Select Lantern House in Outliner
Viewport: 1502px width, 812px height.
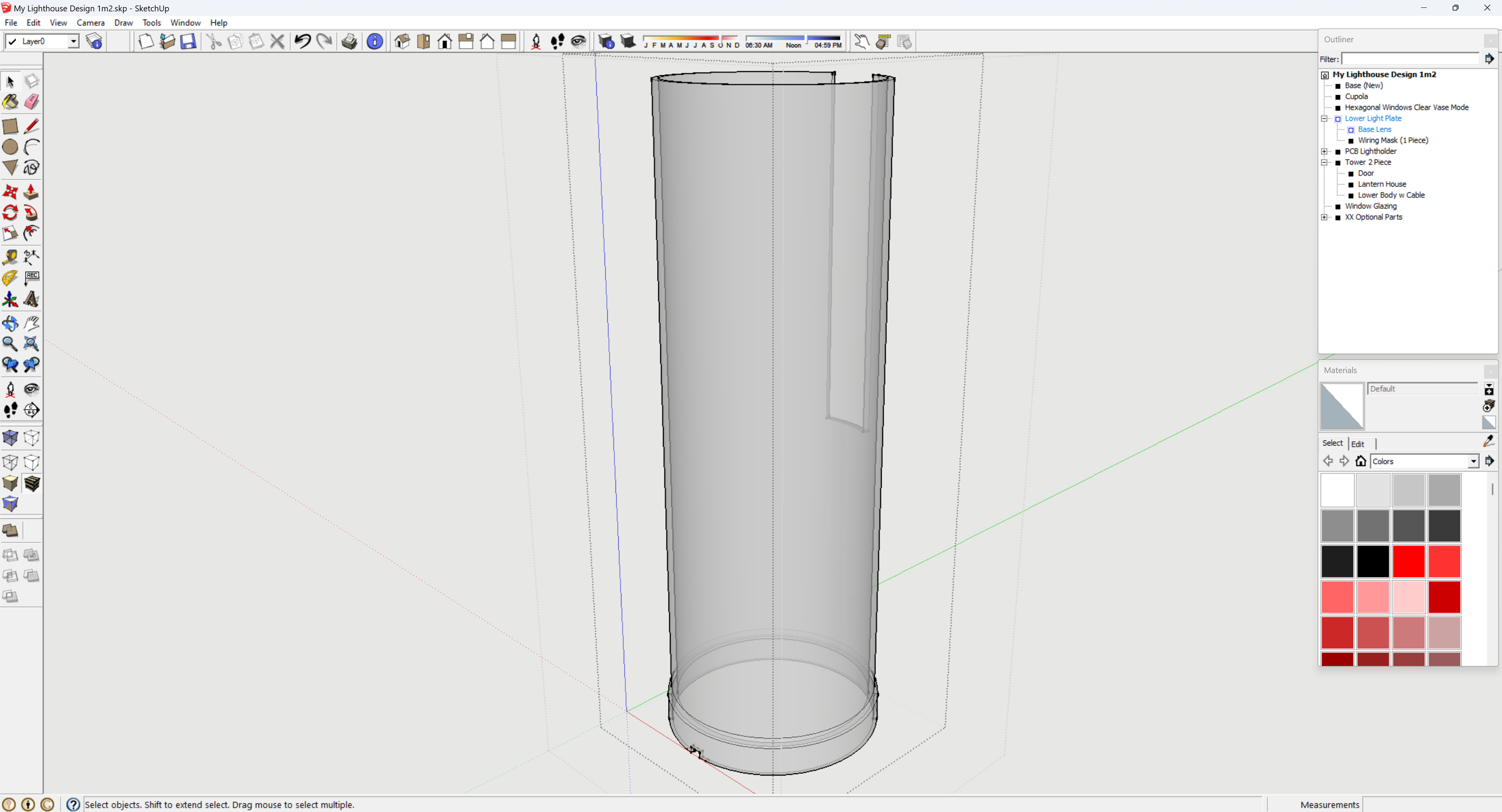(x=1382, y=184)
